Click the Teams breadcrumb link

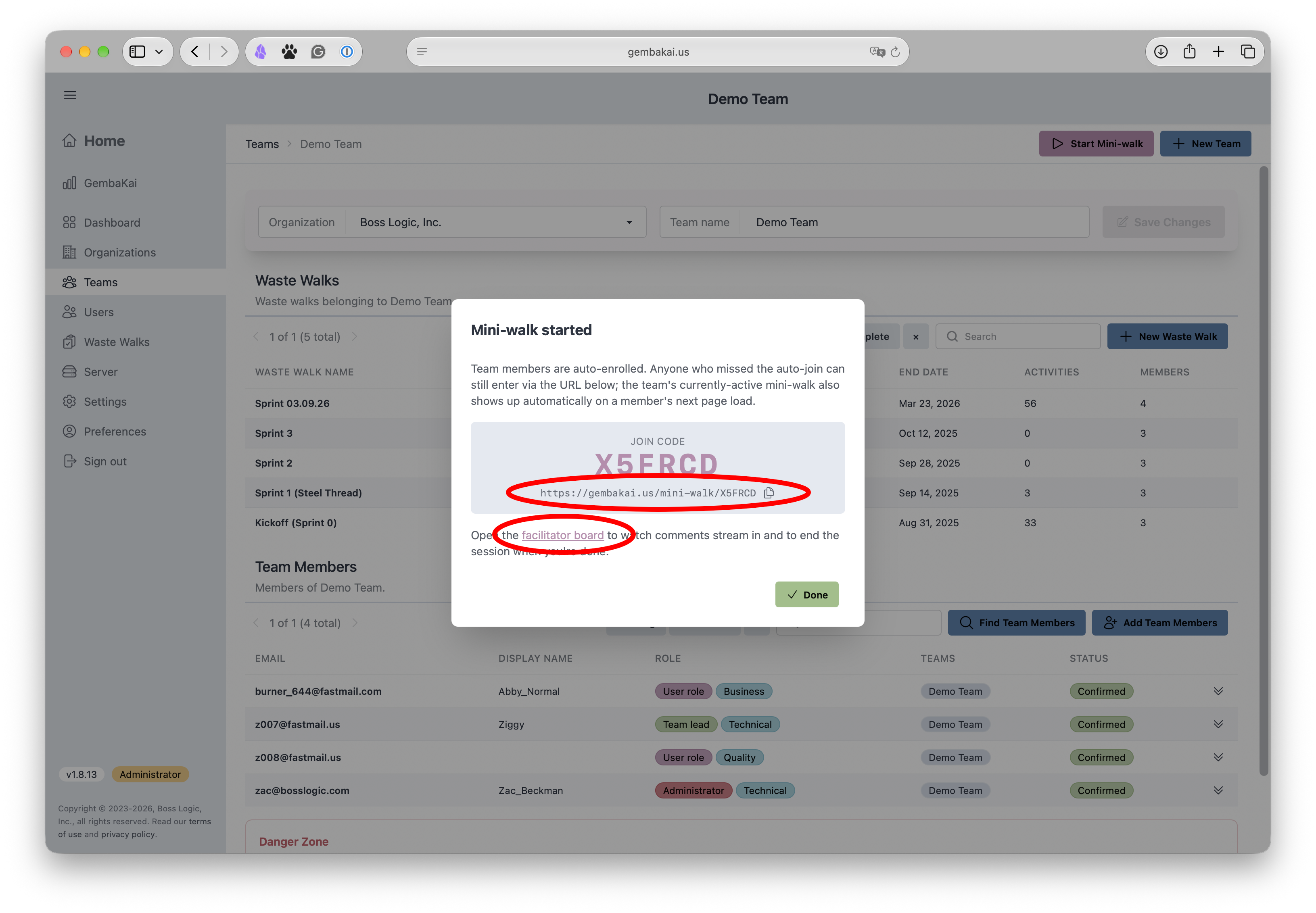[262, 144]
